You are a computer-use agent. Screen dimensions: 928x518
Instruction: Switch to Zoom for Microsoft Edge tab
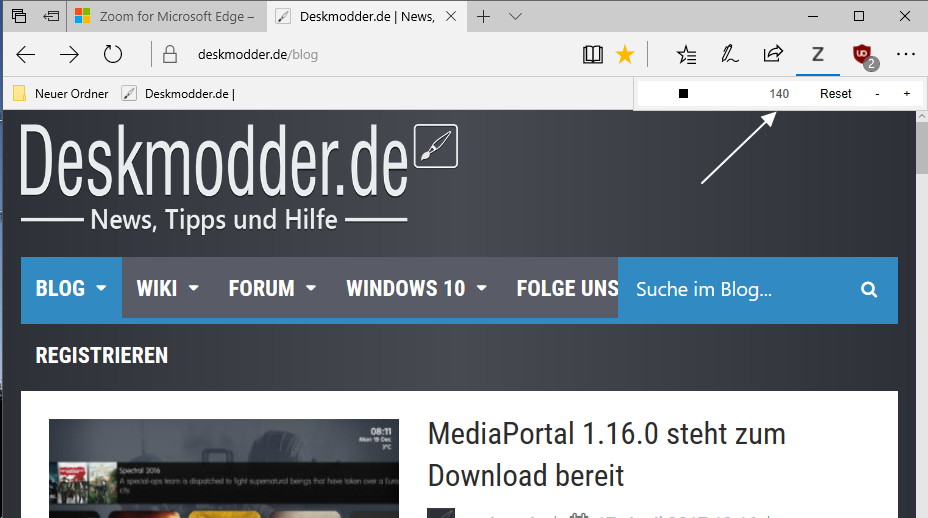pos(167,17)
